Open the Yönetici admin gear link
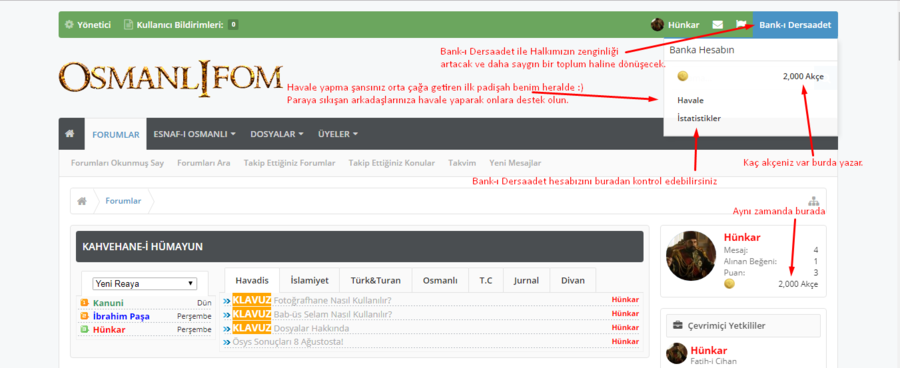 87,25
